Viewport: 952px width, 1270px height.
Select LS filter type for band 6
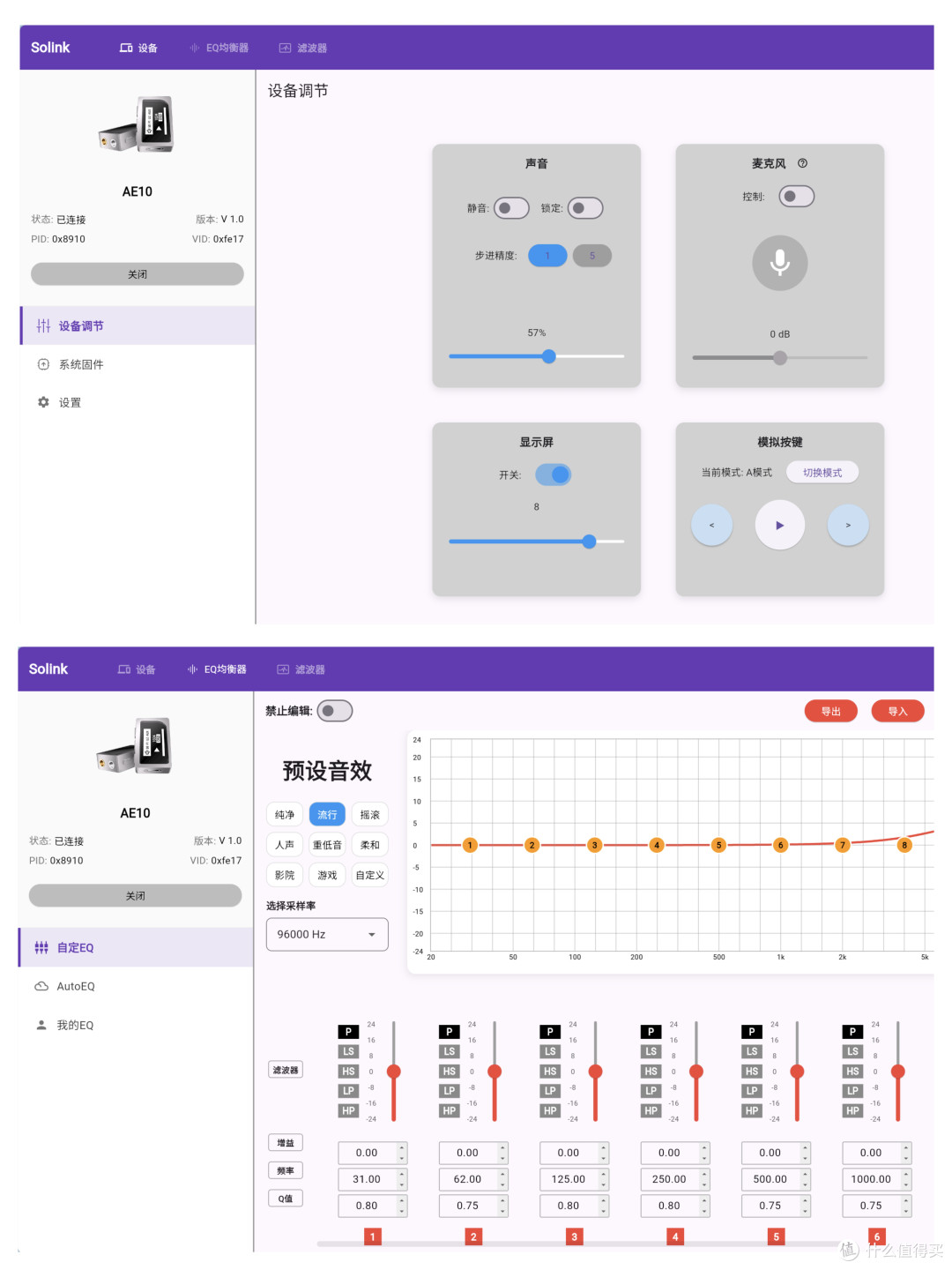click(852, 1051)
